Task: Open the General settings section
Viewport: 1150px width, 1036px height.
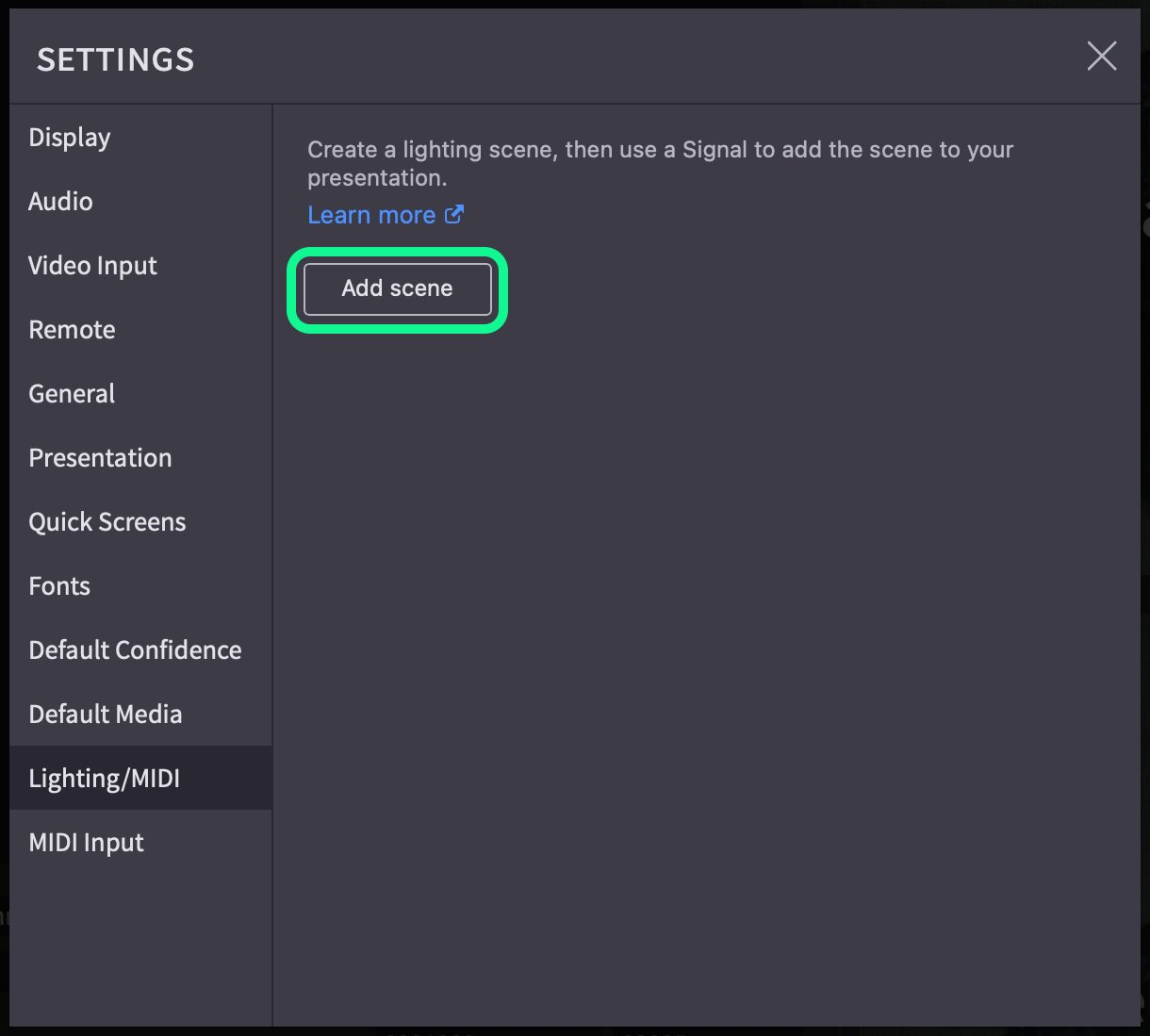Action: [x=140, y=394]
